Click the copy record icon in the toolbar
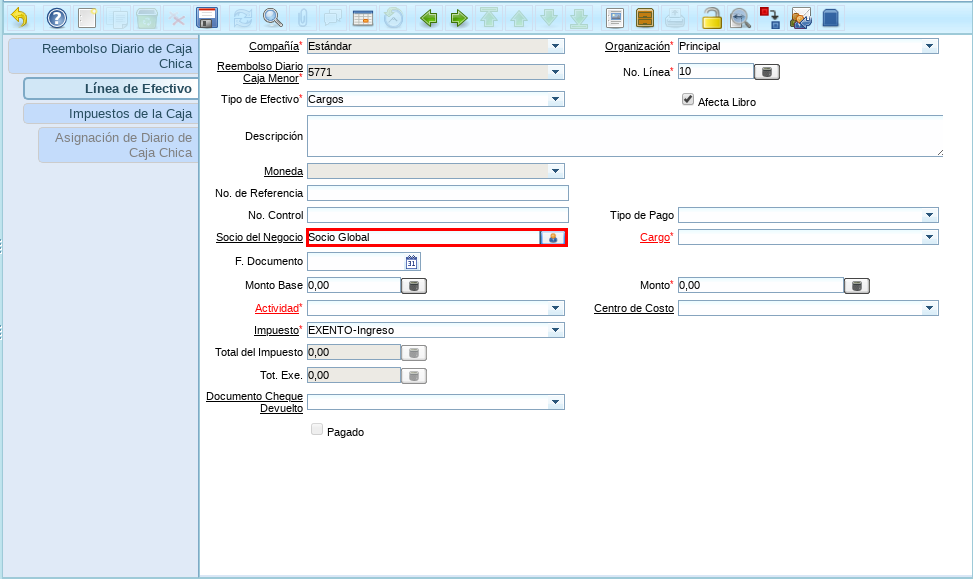The image size is (973, 579). coord(117,18)
